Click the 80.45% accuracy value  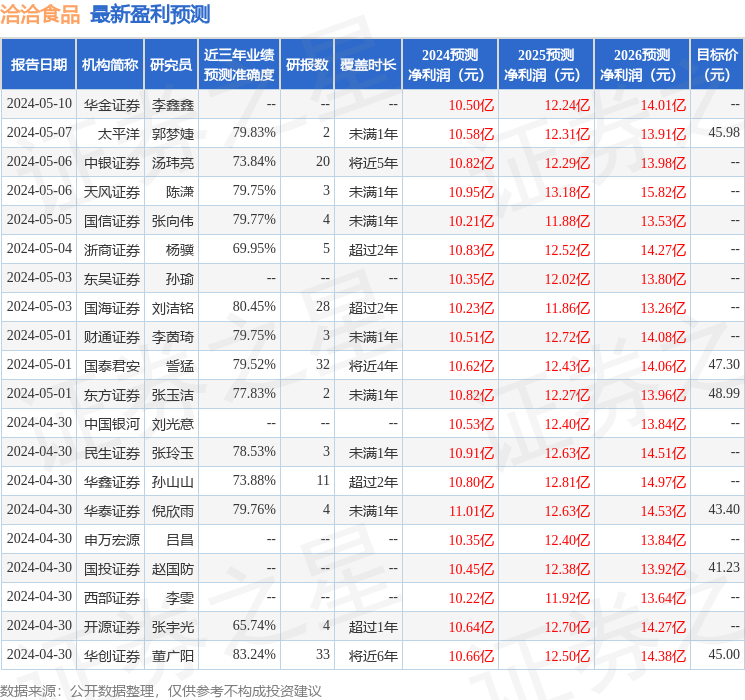coord(254,307)
